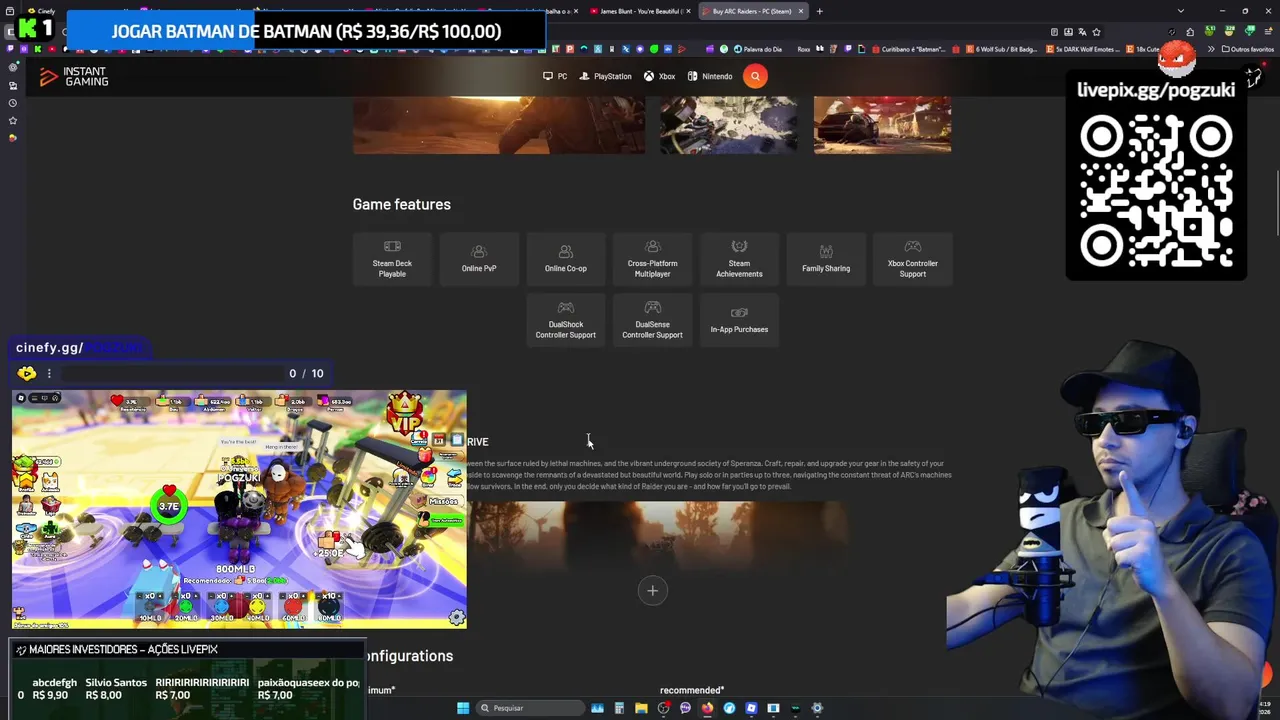Open the Curitibano é Batman bookmark

(908, 49)
